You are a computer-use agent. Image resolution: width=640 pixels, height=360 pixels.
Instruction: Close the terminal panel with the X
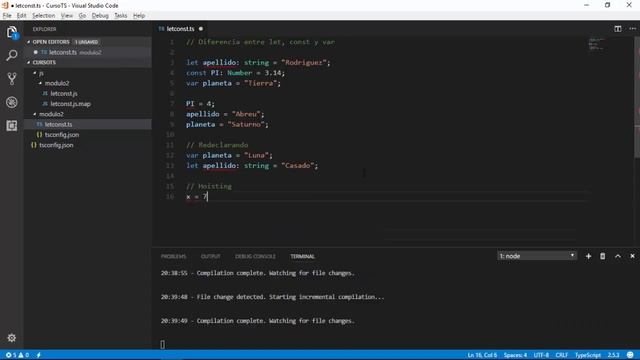click(632, 256)
